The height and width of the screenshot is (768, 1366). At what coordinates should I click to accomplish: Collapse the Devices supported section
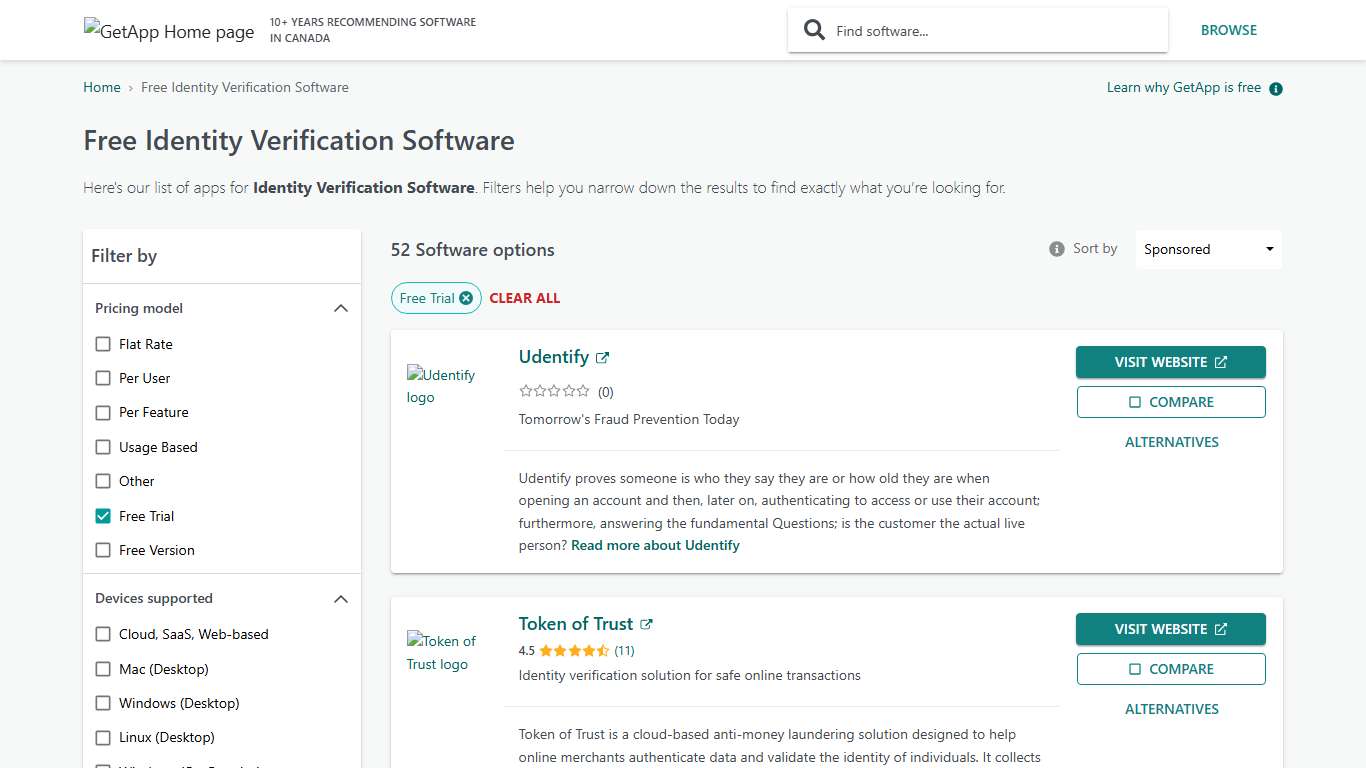tap(341, 598)
